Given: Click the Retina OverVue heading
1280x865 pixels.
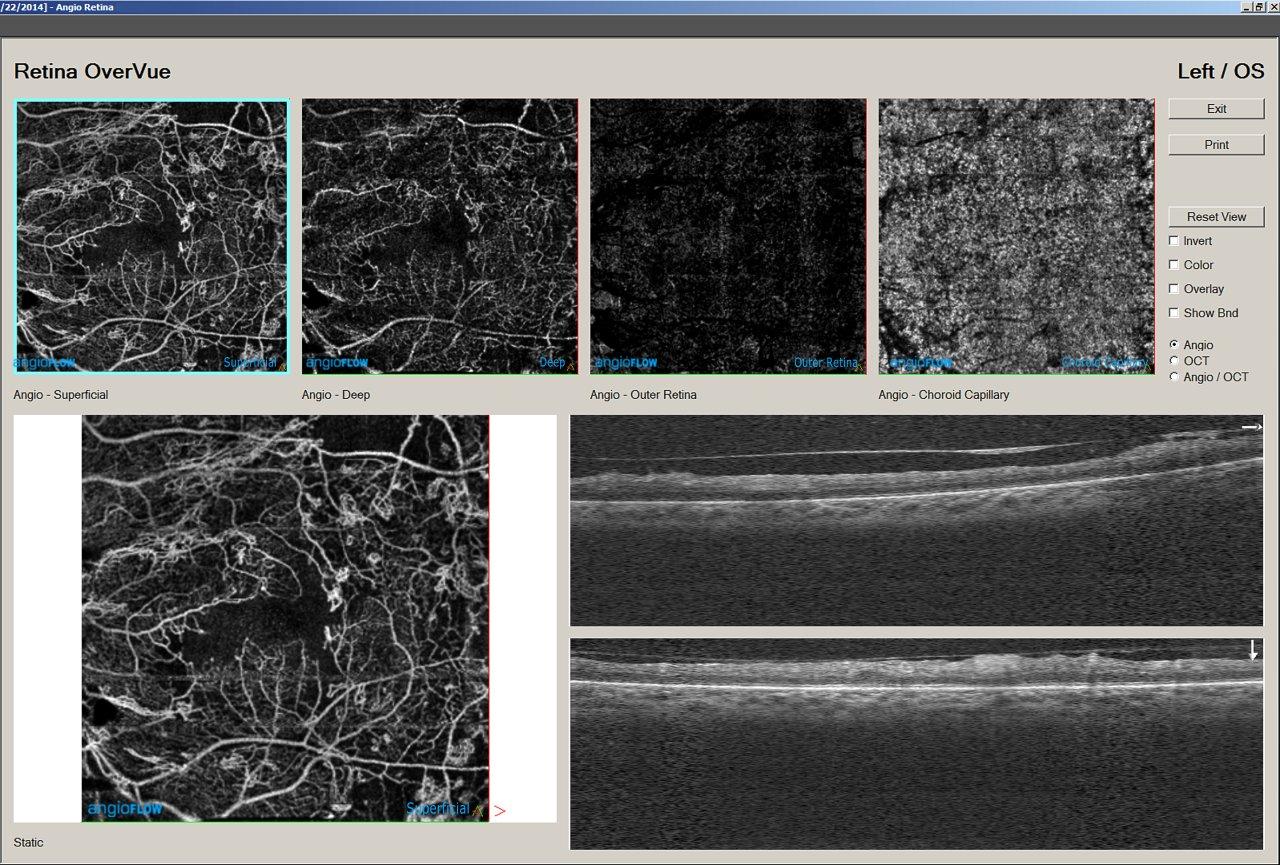Looking at the screenshot, I should (92, 72).
